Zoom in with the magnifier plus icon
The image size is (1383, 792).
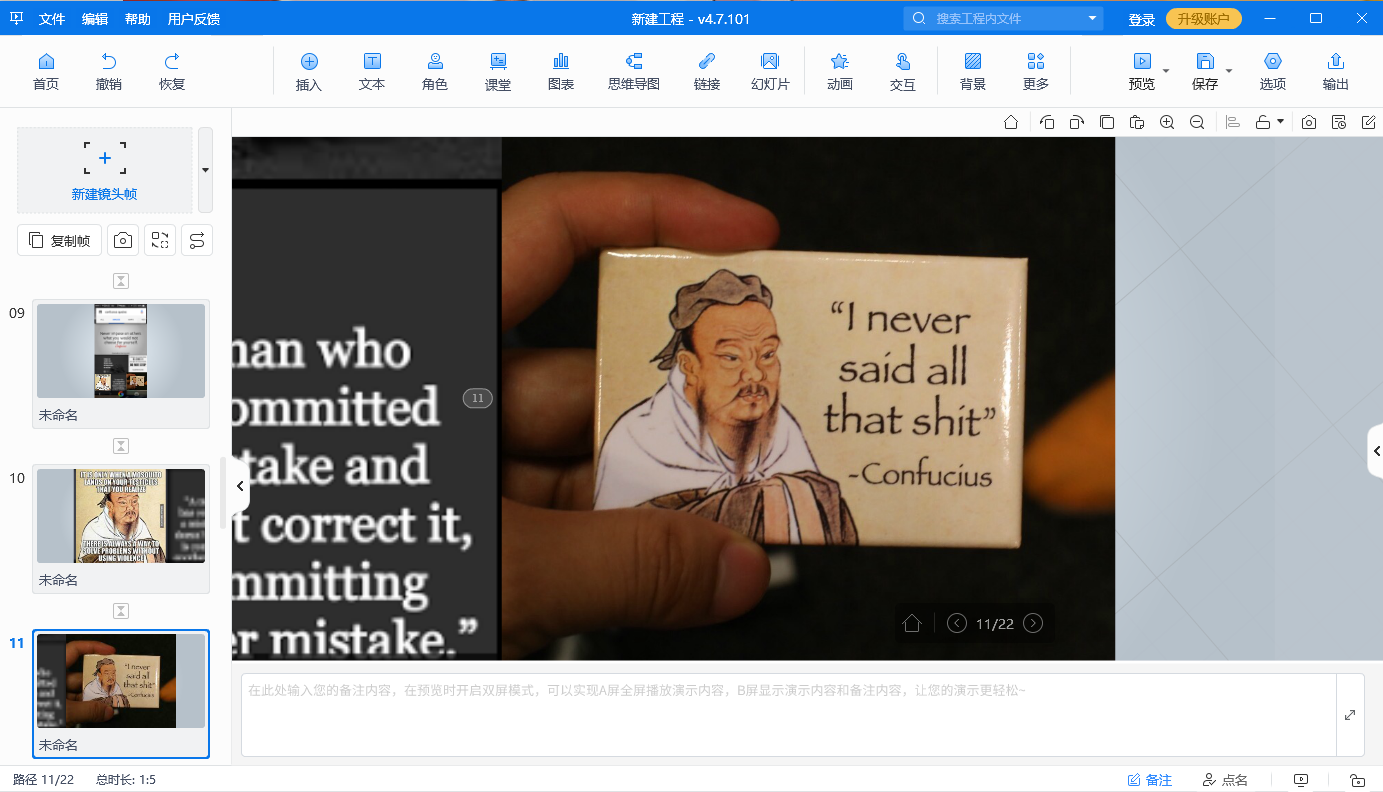(x=1167, y=122)
